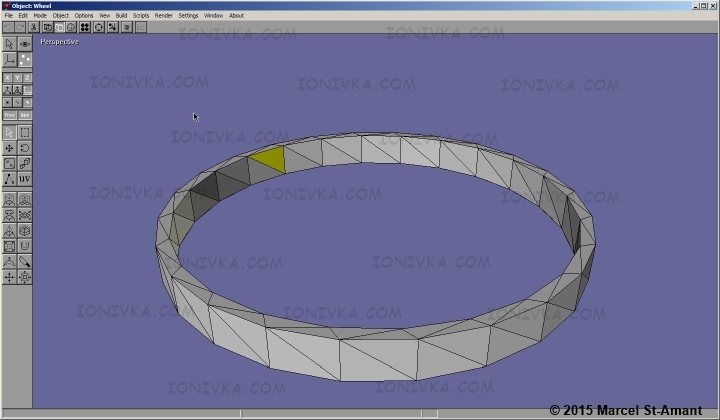Screen dimensions: 720x420
Task: Click the Back view button
Action: click(x=25, y=116)
